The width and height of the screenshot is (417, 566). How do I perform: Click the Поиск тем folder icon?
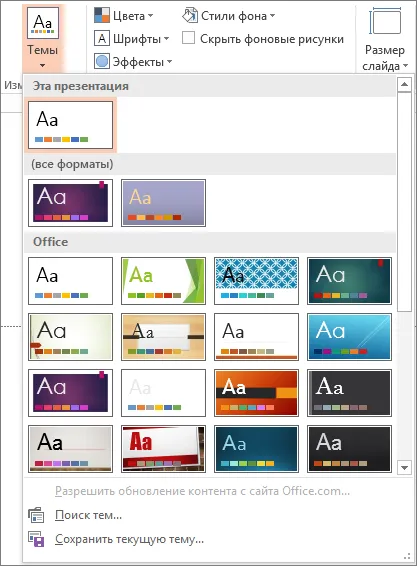[36, 515]
